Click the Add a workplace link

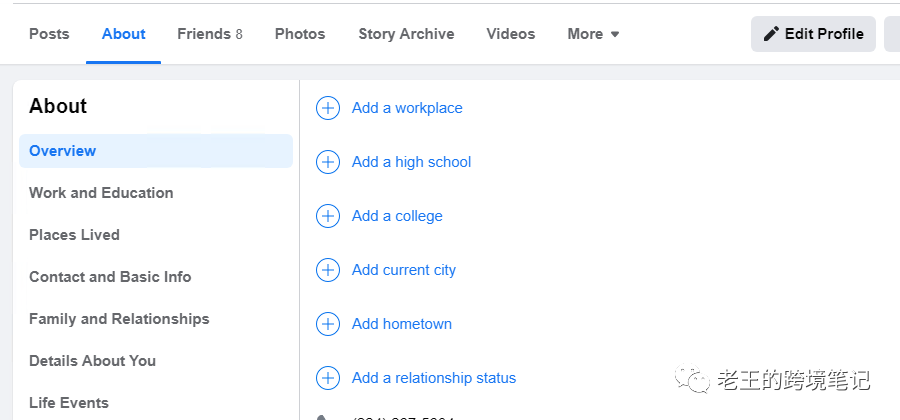407,108
